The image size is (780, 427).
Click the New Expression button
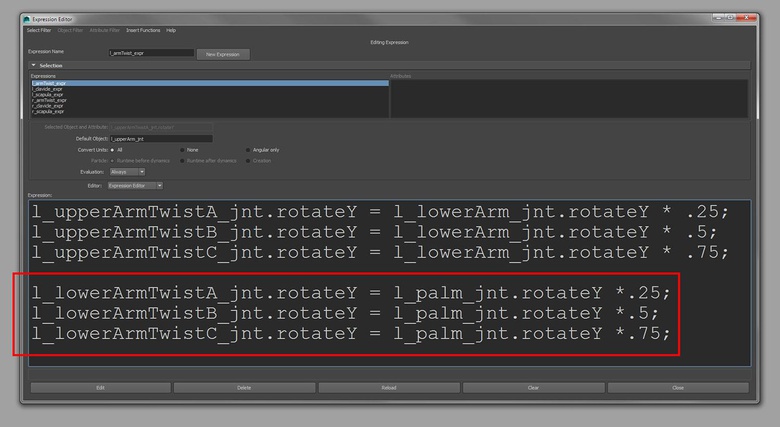click(224, 54)
